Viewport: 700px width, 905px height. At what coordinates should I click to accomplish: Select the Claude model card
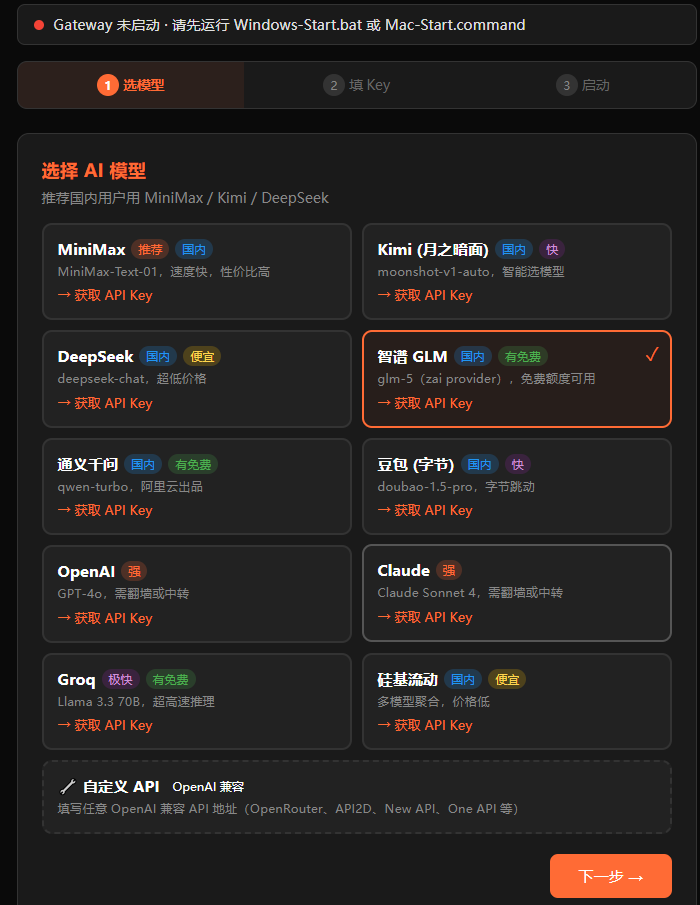(516, 593)
